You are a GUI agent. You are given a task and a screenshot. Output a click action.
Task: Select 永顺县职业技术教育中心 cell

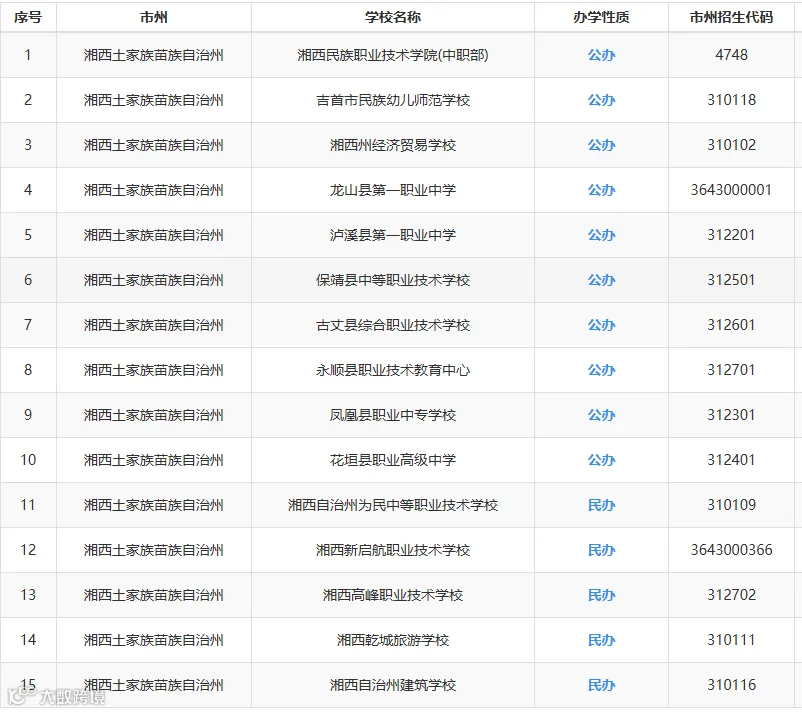click(393, 370)
